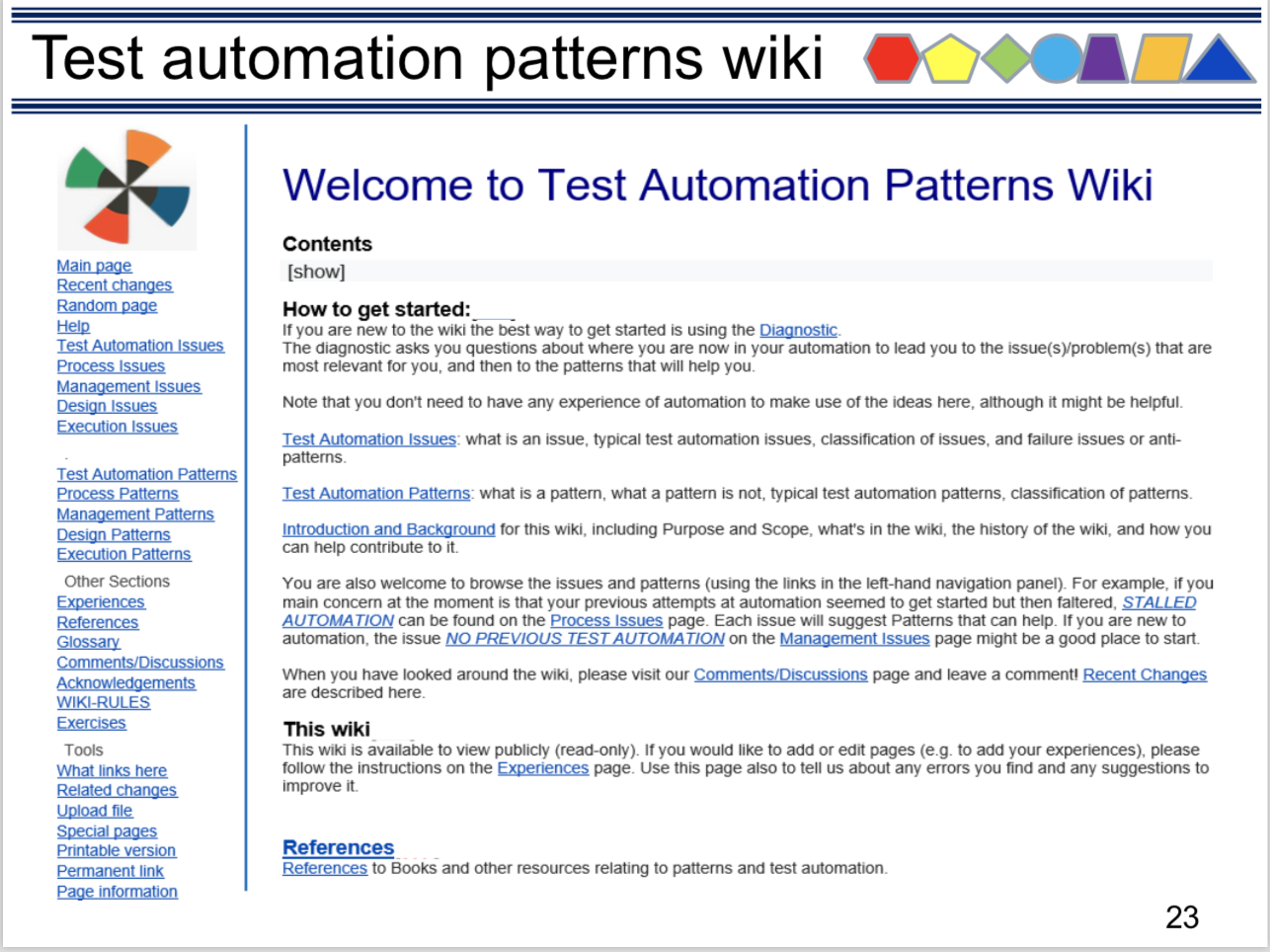1270x952 pixels.
Task: Click slide number 23
Action: click(1182, 917)
